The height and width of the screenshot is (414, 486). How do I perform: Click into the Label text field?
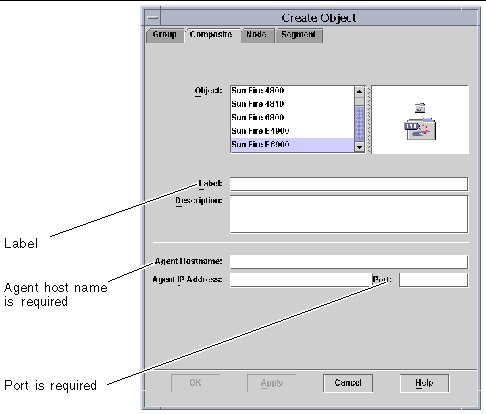pos(349,184)
